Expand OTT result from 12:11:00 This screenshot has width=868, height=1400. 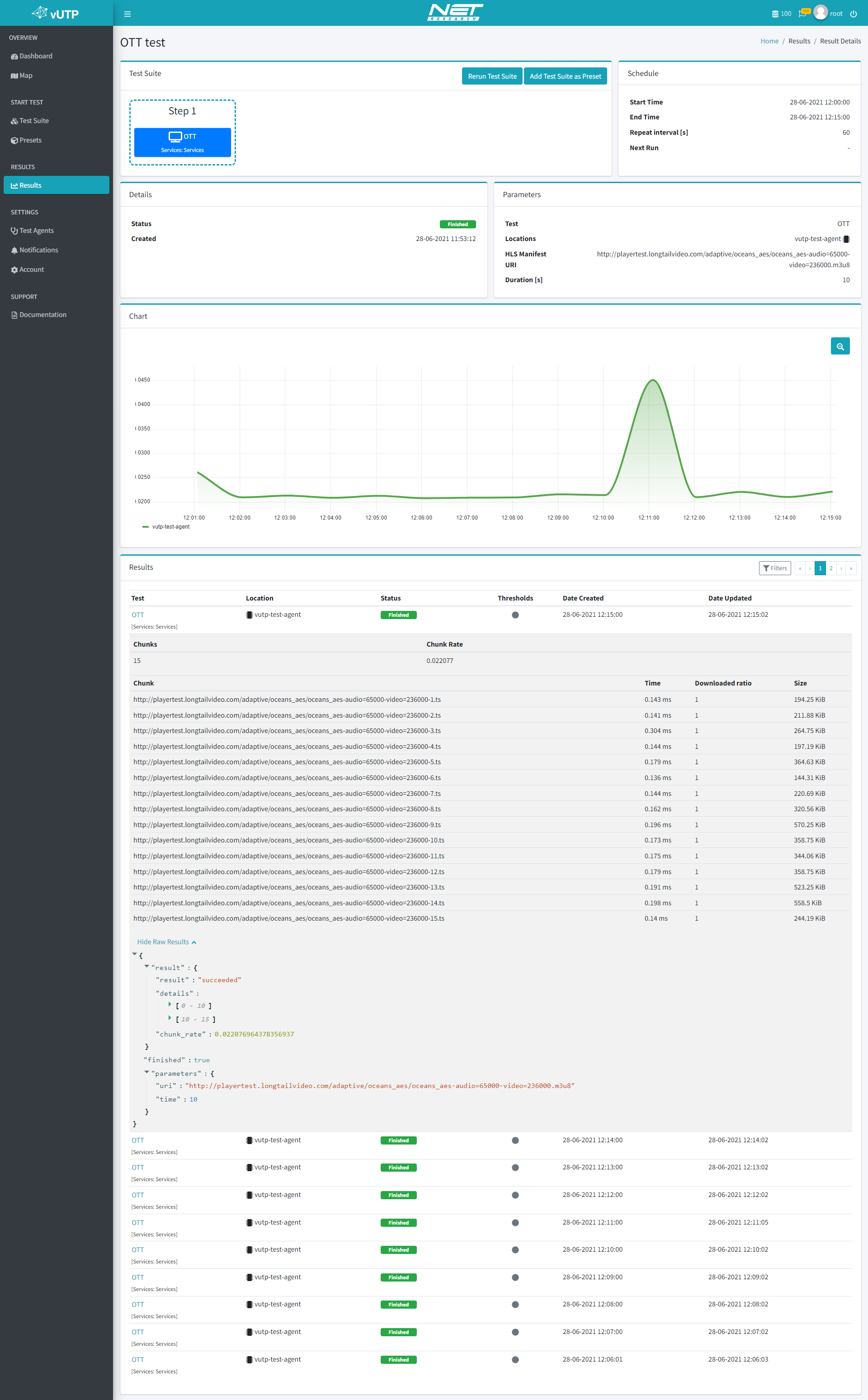(138, 1222)
